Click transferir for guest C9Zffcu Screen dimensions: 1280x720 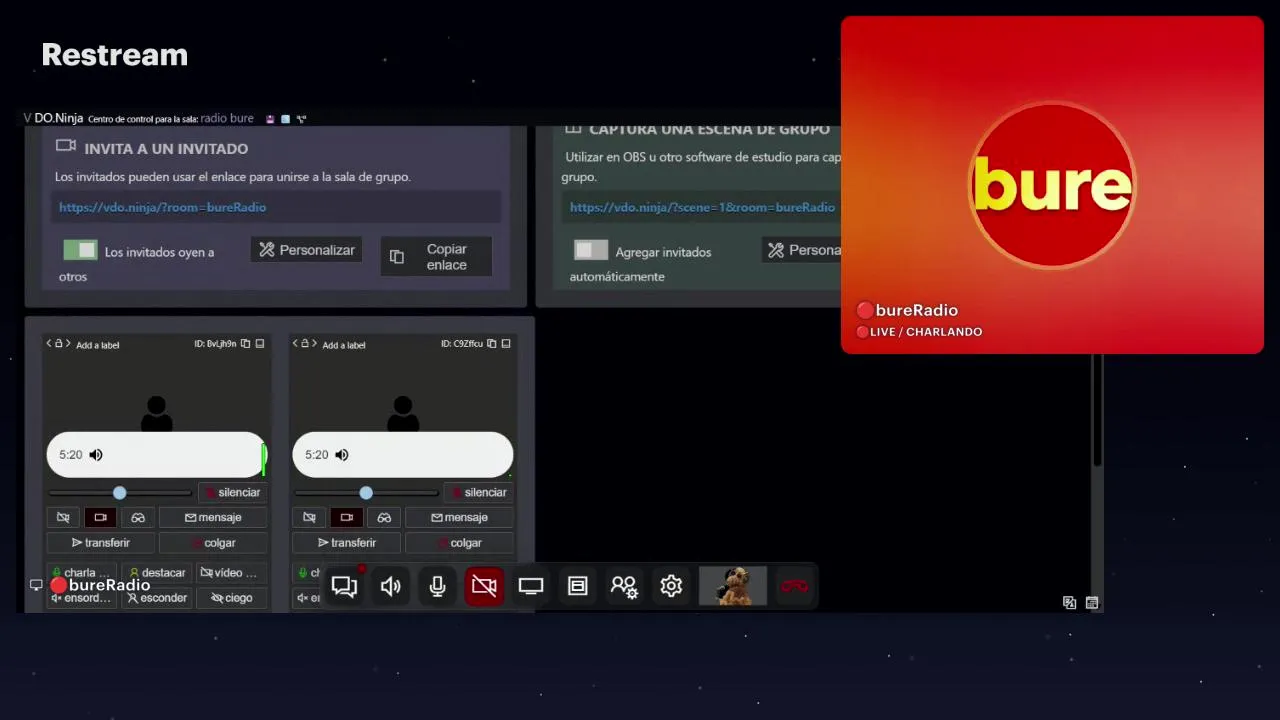click(347, 543)
